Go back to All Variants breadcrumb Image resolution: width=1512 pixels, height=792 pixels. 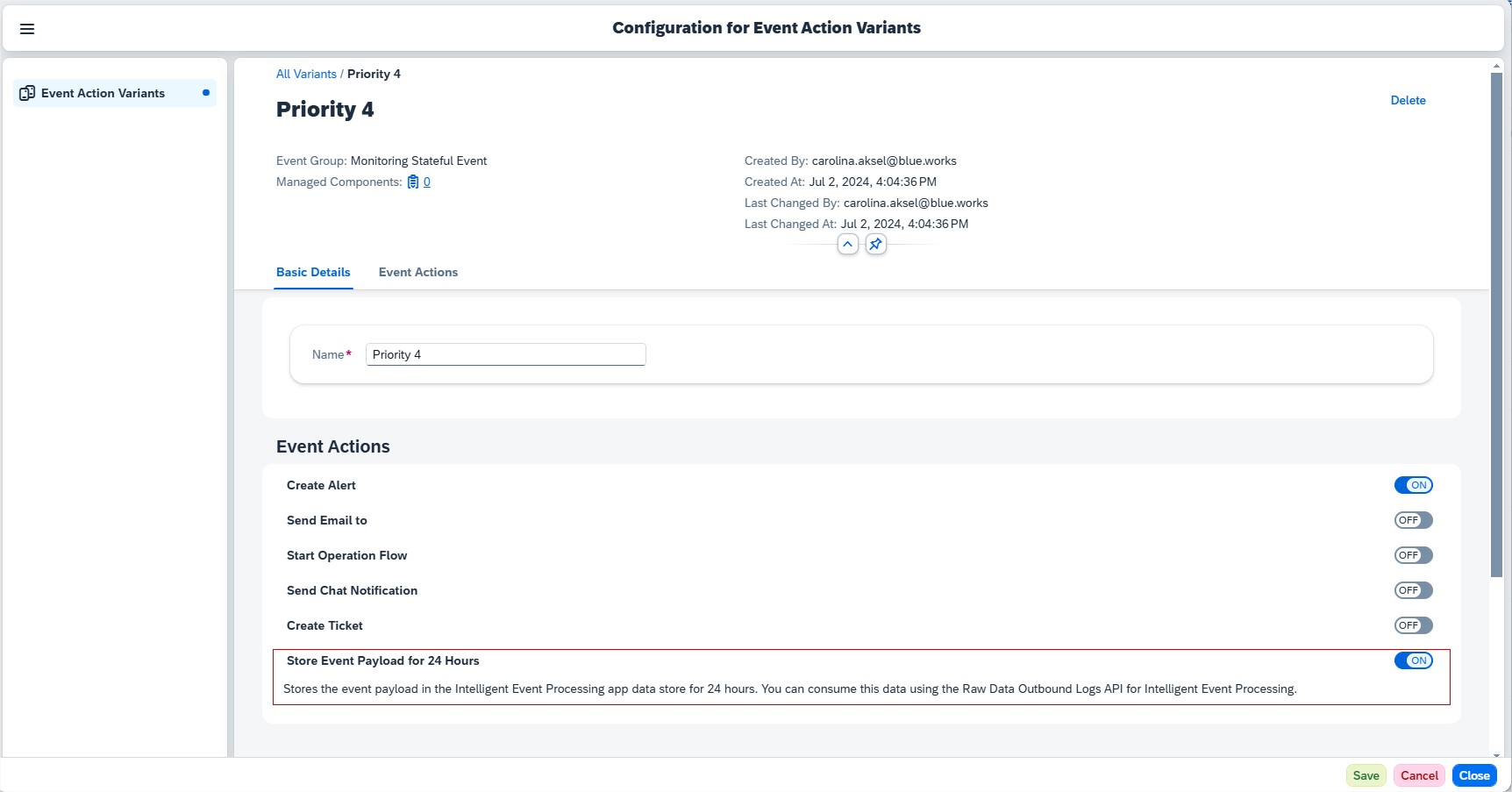[x=306, y=75]
